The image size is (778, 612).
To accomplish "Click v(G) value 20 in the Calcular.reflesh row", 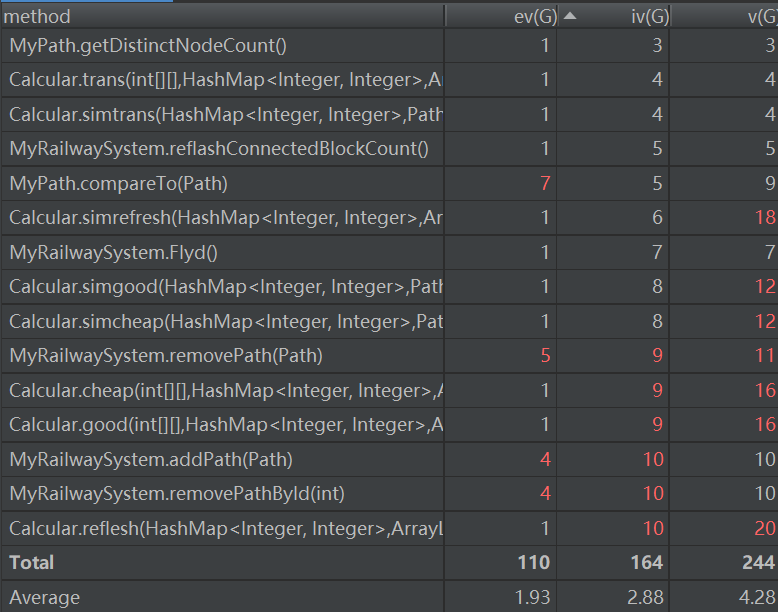I will point(765,528).
